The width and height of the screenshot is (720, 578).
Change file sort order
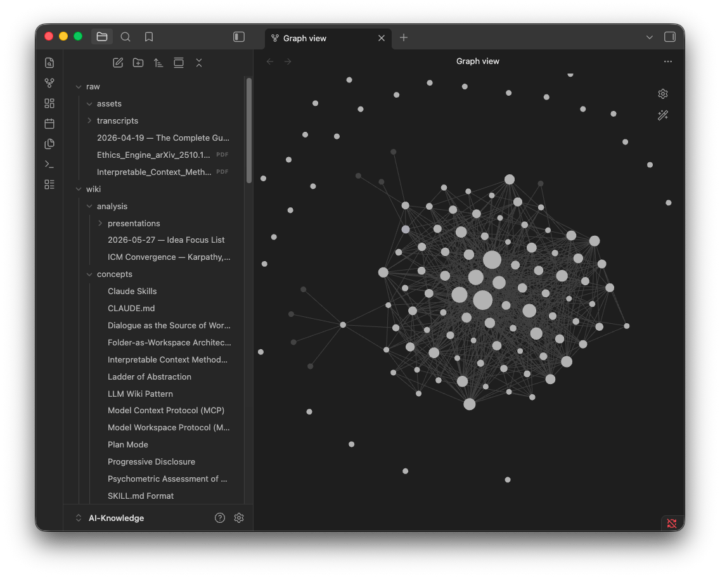tap(158, 63)
